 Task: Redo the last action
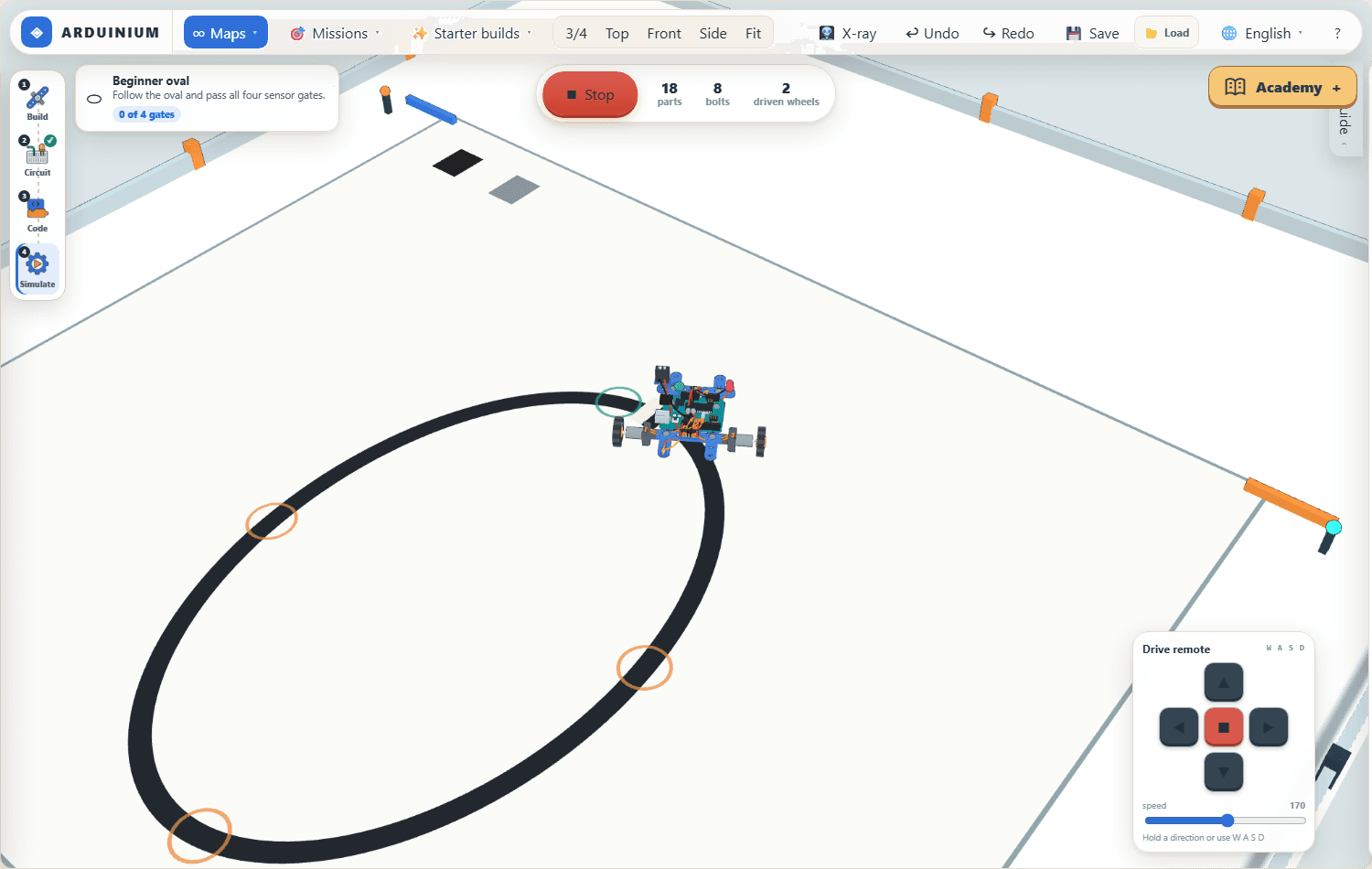click(1009, 33)
